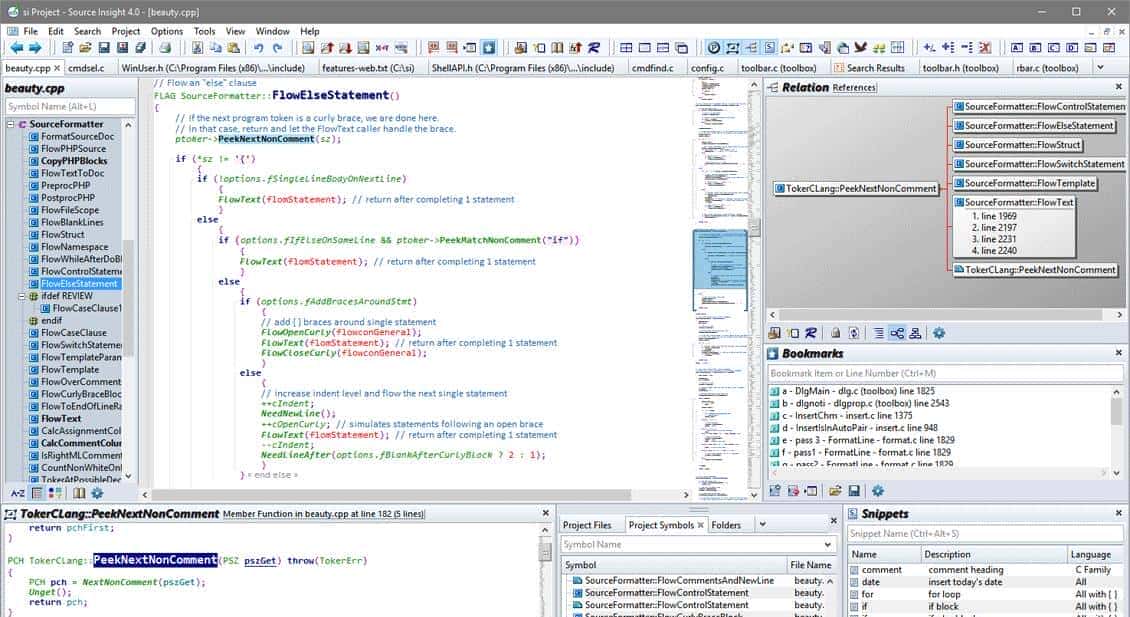The width and height of the screenshot is (1130, 617).
Task: Close the Snippets panel
Action: click(1119, 513)
